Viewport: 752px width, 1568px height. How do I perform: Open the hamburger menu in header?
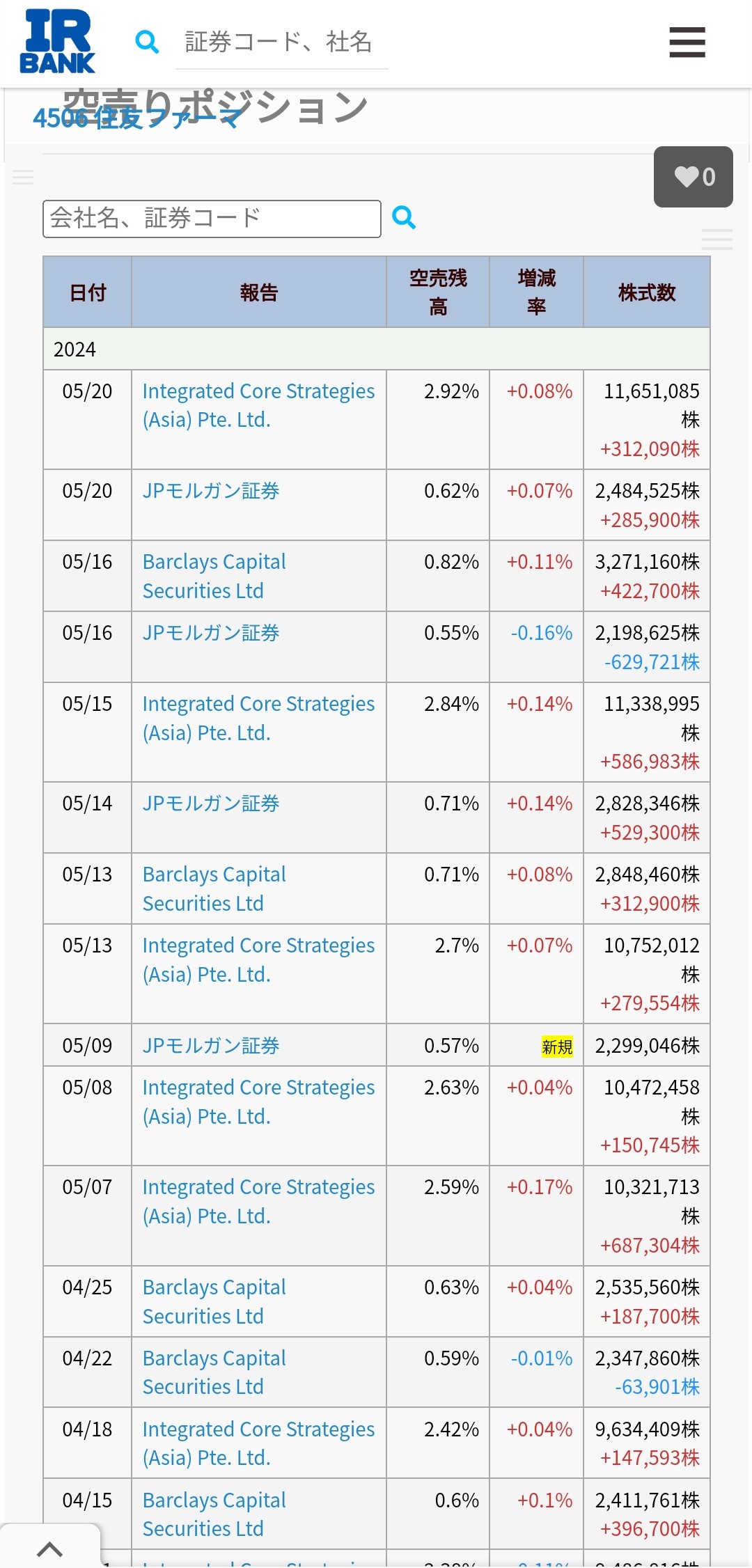point(687,42)
